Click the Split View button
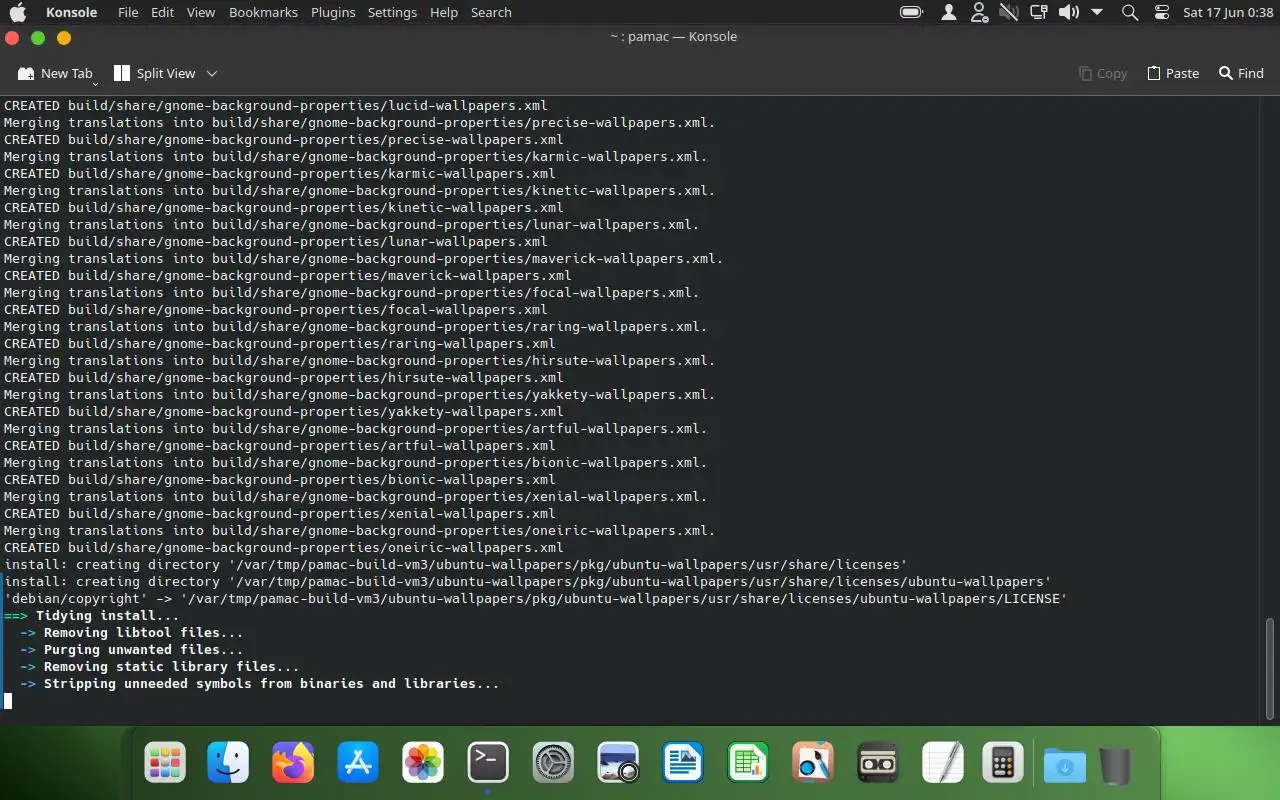The height and width of the screenshot is (800, 1280). 155,73
